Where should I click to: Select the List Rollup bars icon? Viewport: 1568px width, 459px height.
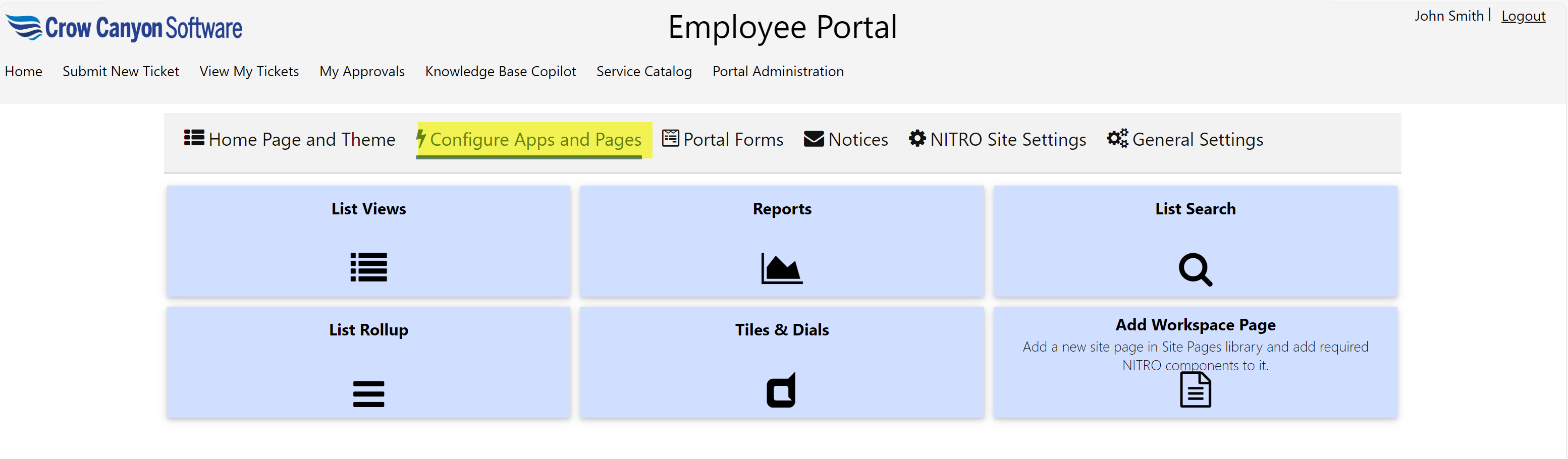(x=368, y=394)
